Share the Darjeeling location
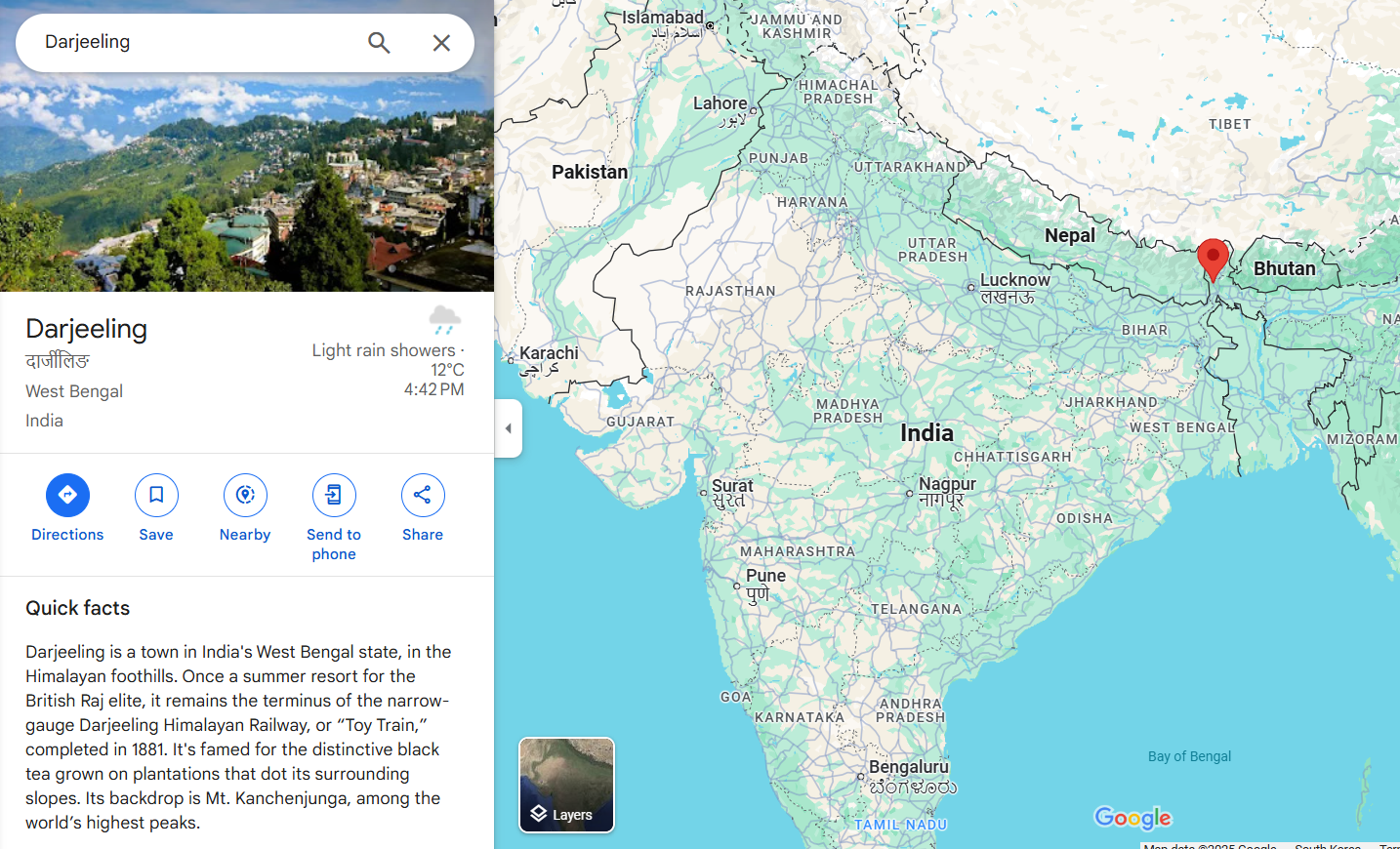 click(x=423, y=496)
